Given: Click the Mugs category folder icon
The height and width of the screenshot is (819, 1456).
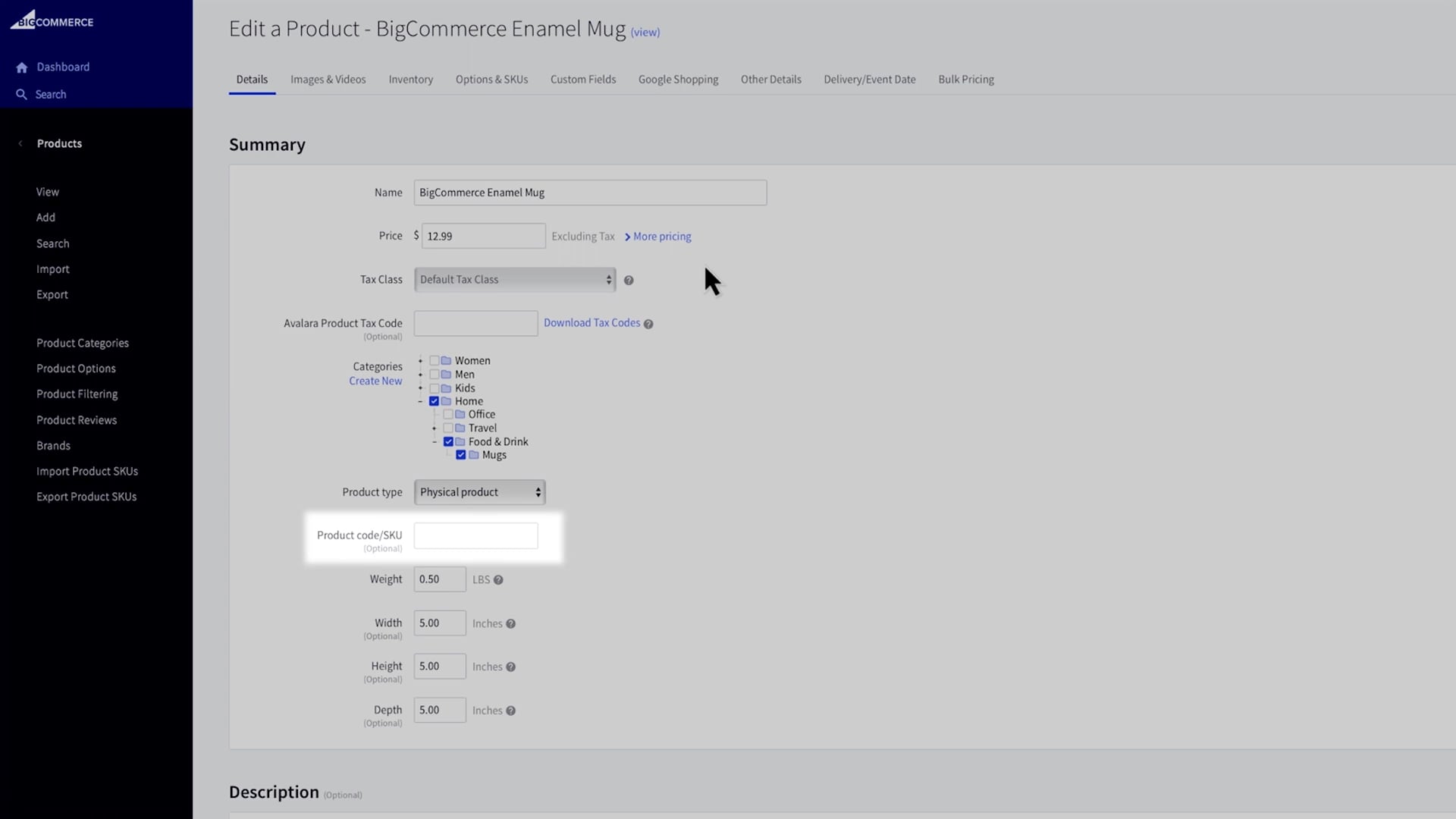Looking at the screenshot, I should click(474, 455).
